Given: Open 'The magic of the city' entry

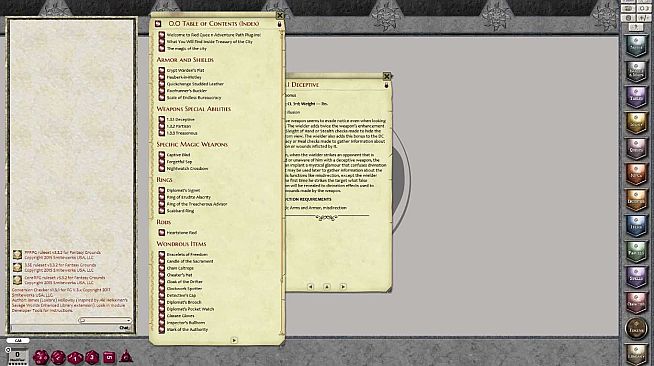Looking at the screenshot, I should (x=186, y=49).
